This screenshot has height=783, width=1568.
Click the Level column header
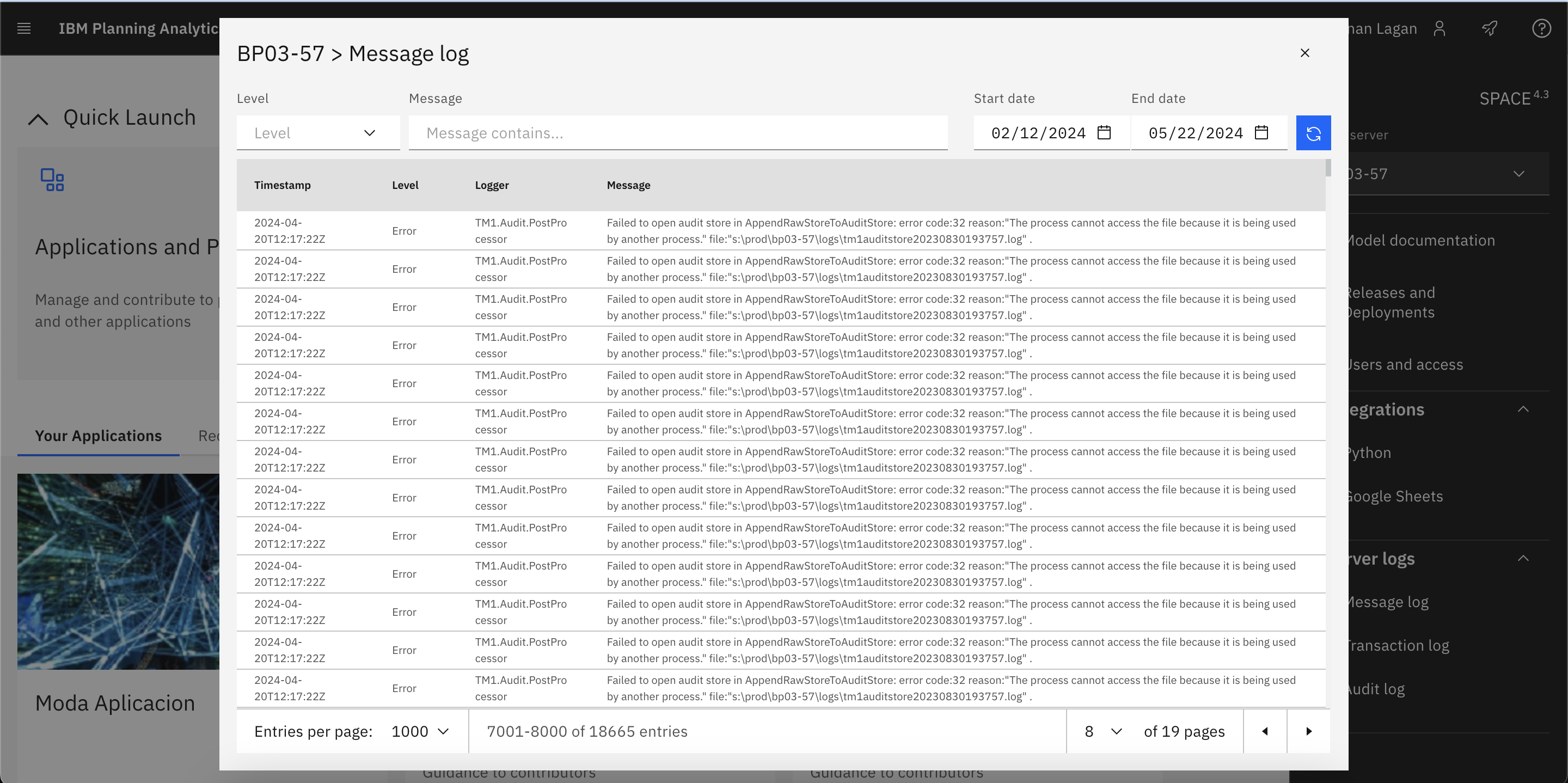pyautogui.click(x=405, y=185)
